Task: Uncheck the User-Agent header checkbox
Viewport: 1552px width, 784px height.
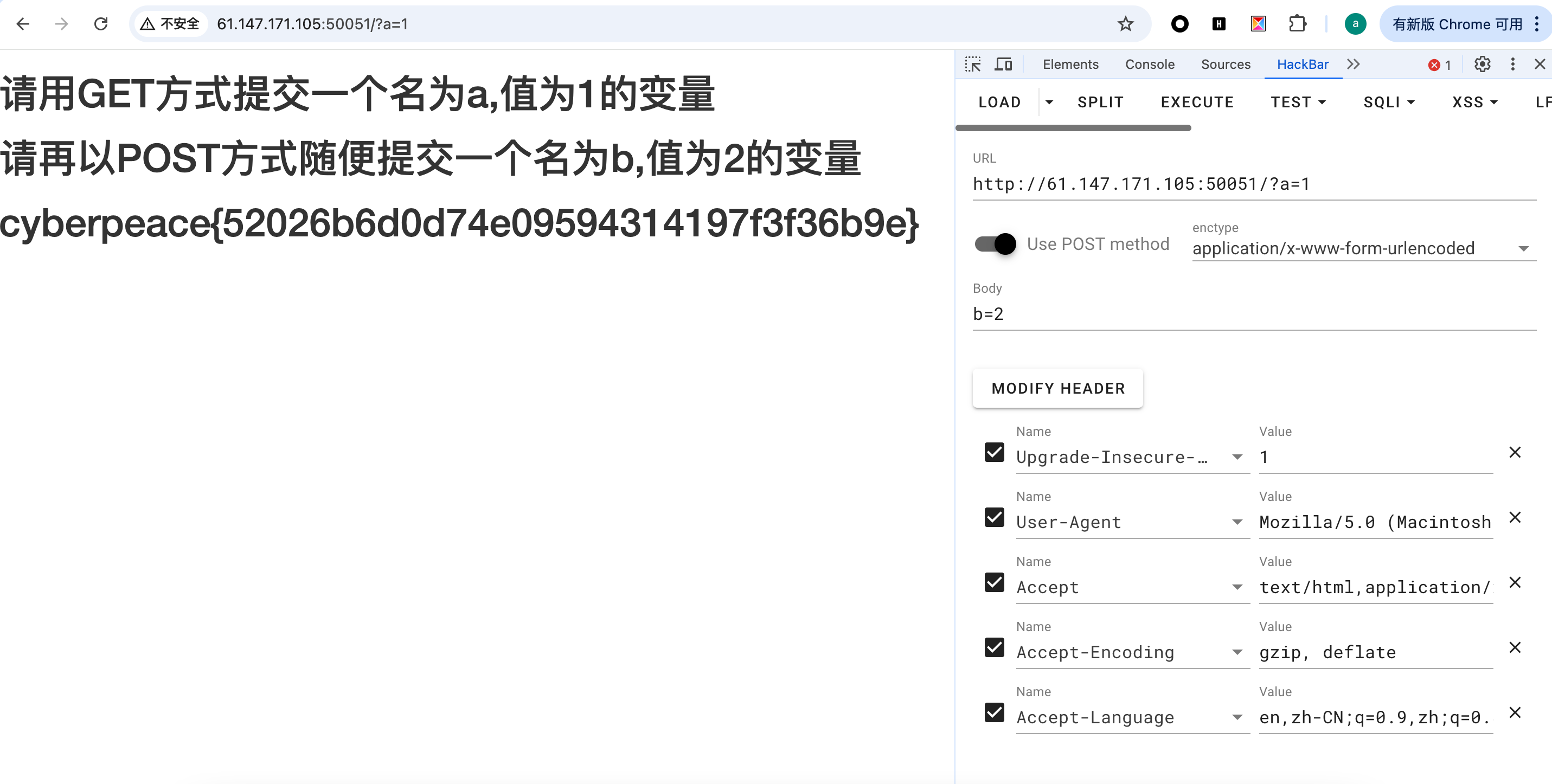Action: pos(994,517)
